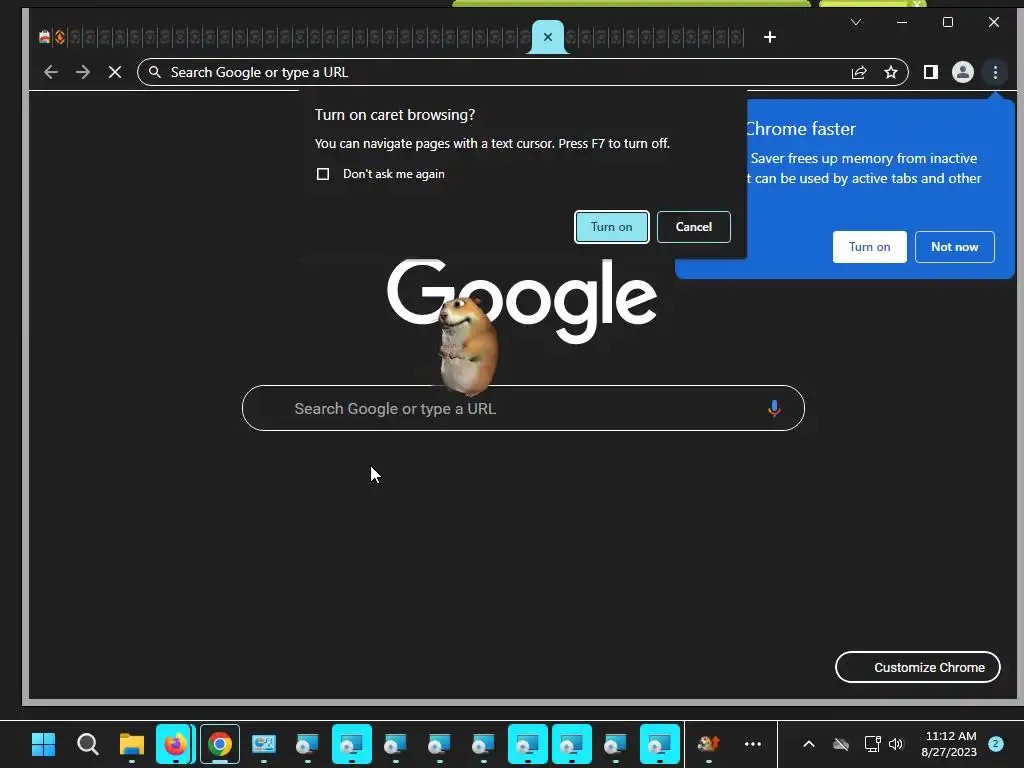Click into the top address bar field
Screen dimensions: 1024x768
click(522, 72)
